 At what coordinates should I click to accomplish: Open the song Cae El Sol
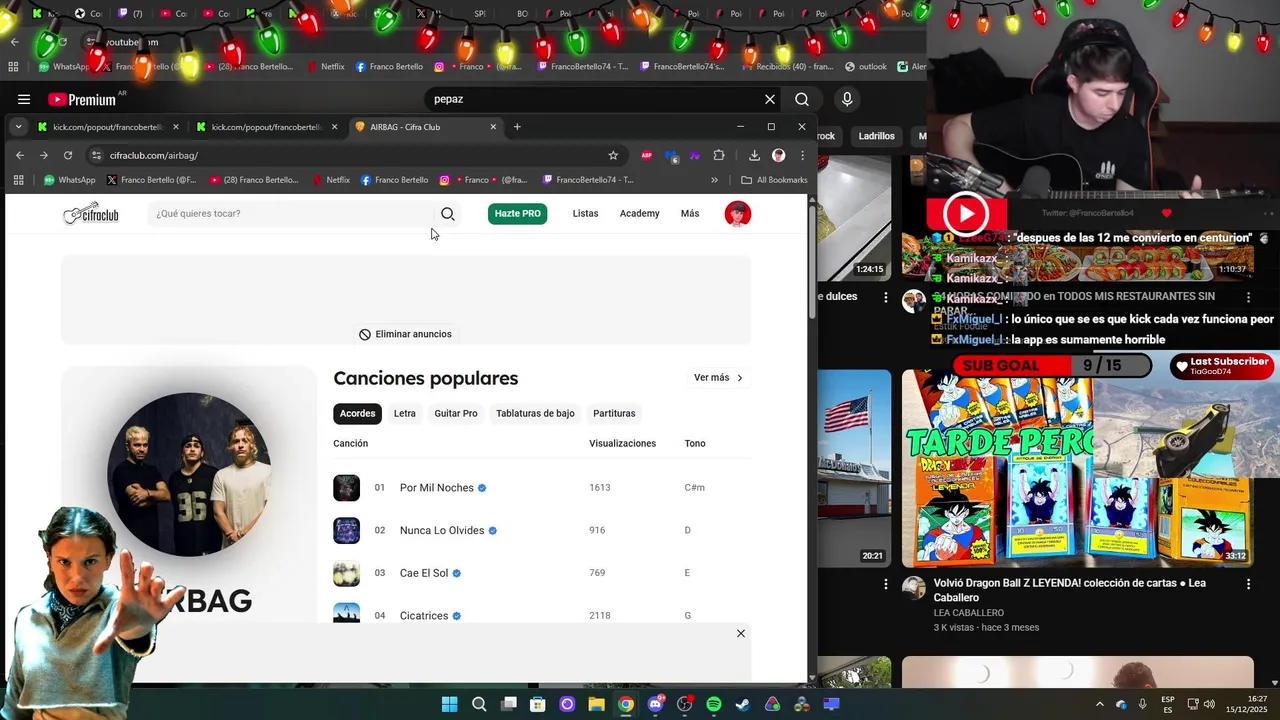[x=424, y=573]
